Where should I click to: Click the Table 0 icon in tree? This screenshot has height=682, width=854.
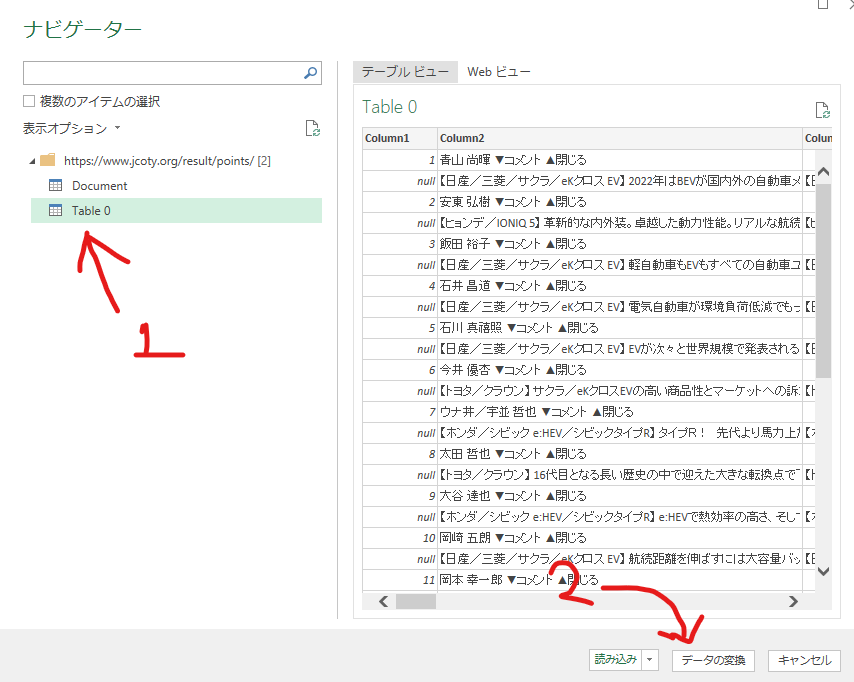pos(56,210)
